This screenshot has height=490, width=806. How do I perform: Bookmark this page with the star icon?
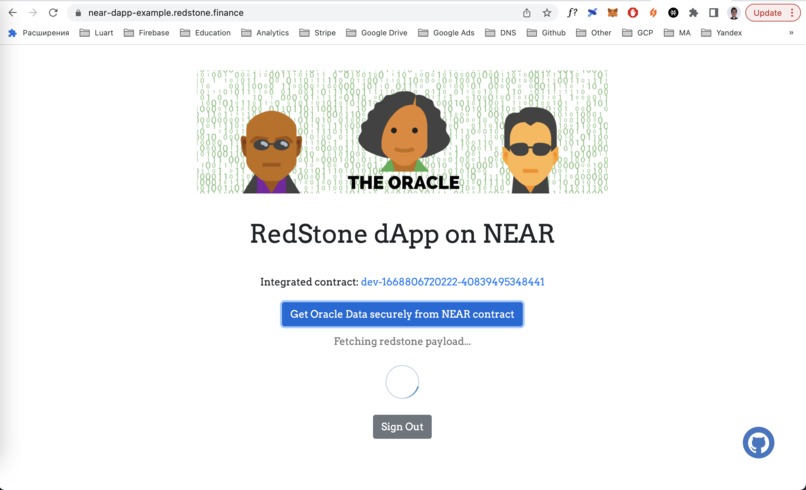click(547, 13)
